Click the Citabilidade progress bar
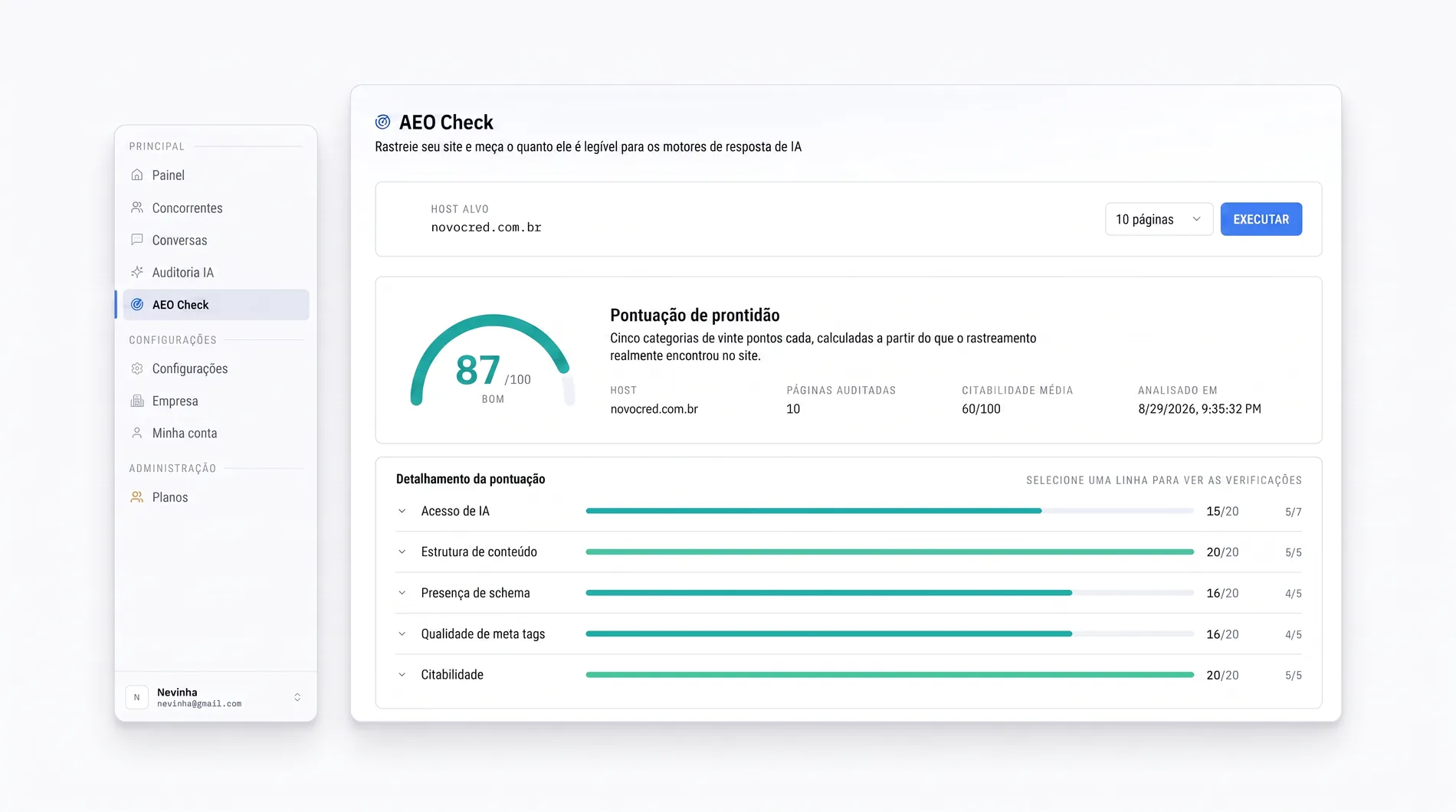Image resolution: width=1456 pixels, height=812 pixels. 890,675
